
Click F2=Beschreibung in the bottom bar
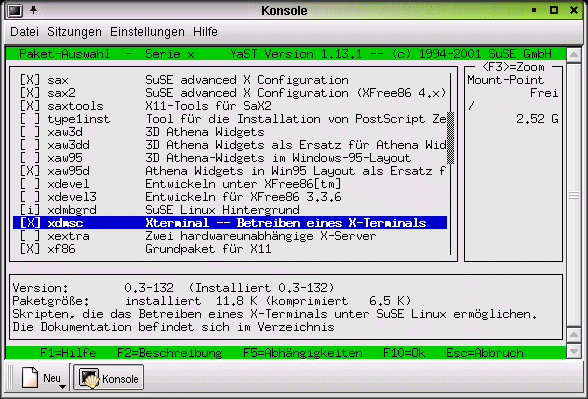(x=170, y=353)
